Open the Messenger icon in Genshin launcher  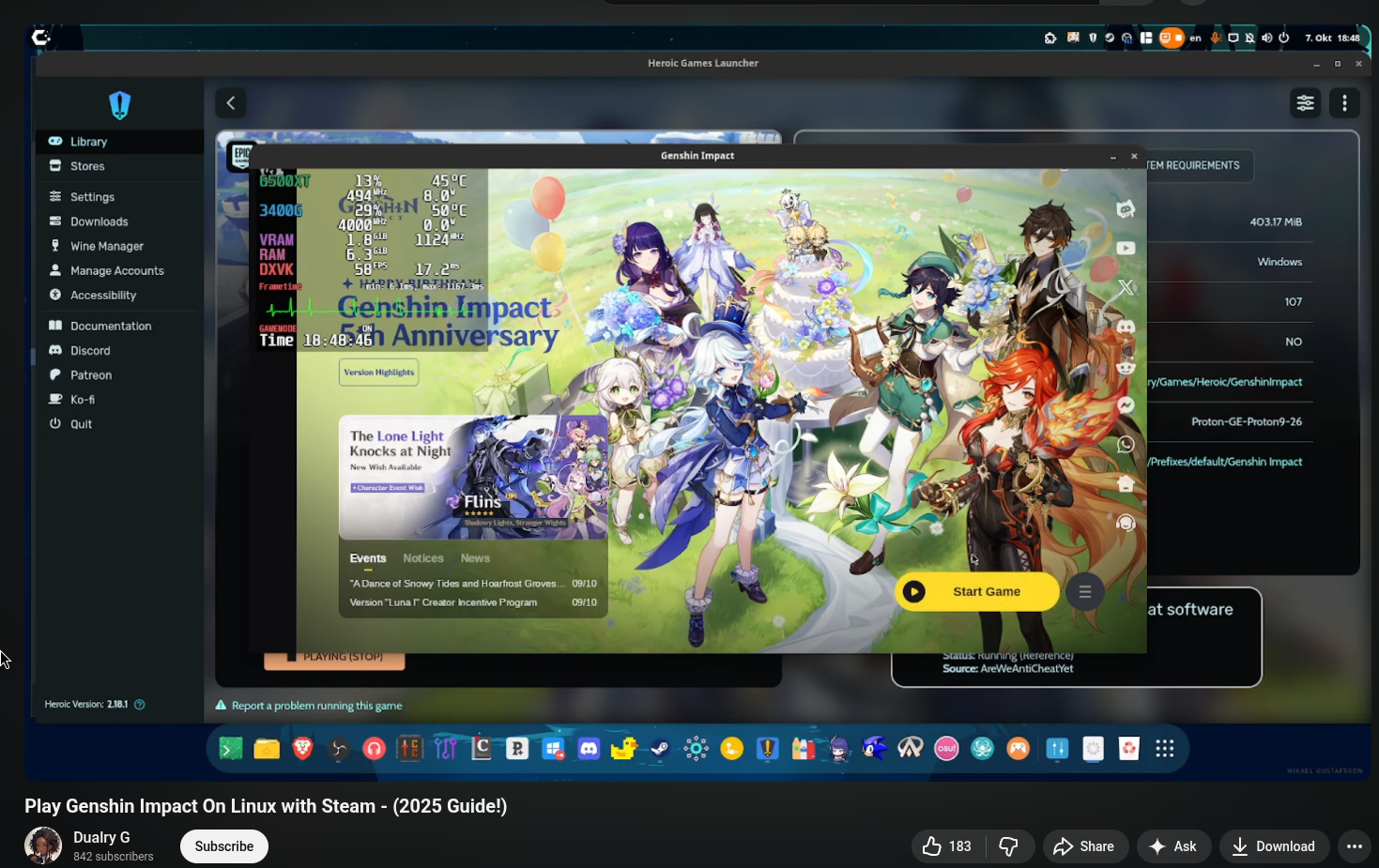(x=1126, y=405)
